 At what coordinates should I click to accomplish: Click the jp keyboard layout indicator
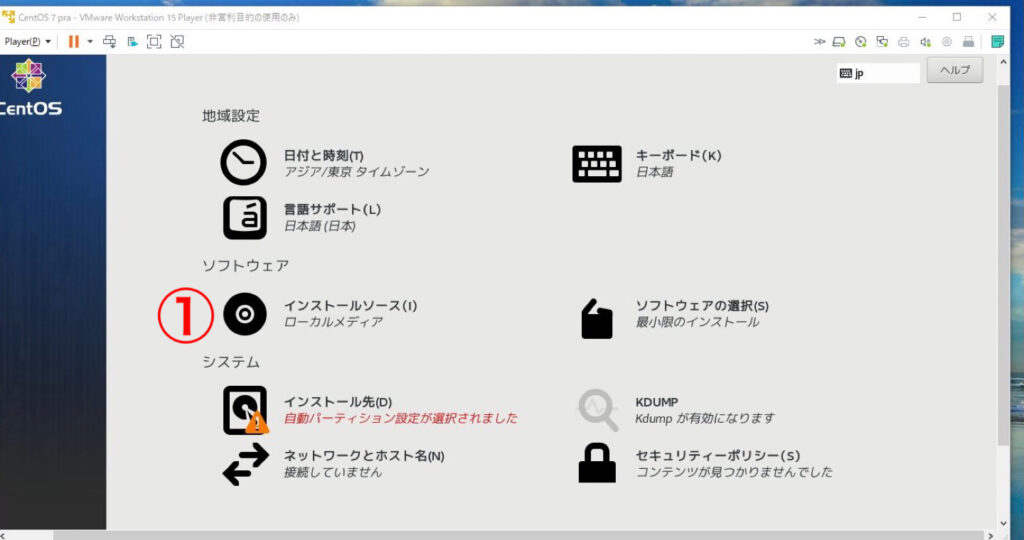pos(878,73)
